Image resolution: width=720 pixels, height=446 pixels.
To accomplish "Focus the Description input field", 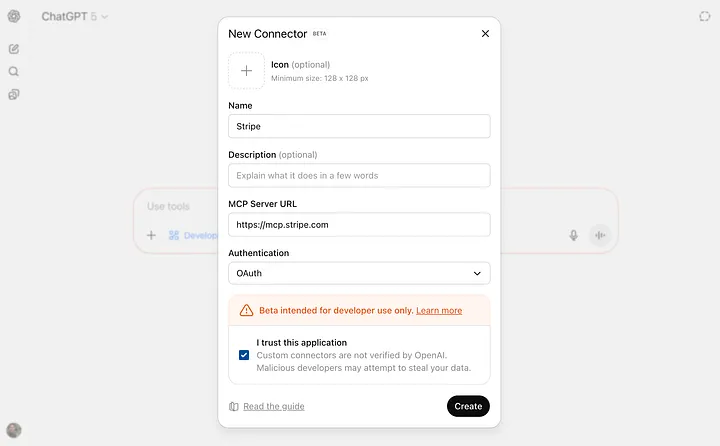I will point(359,175).
